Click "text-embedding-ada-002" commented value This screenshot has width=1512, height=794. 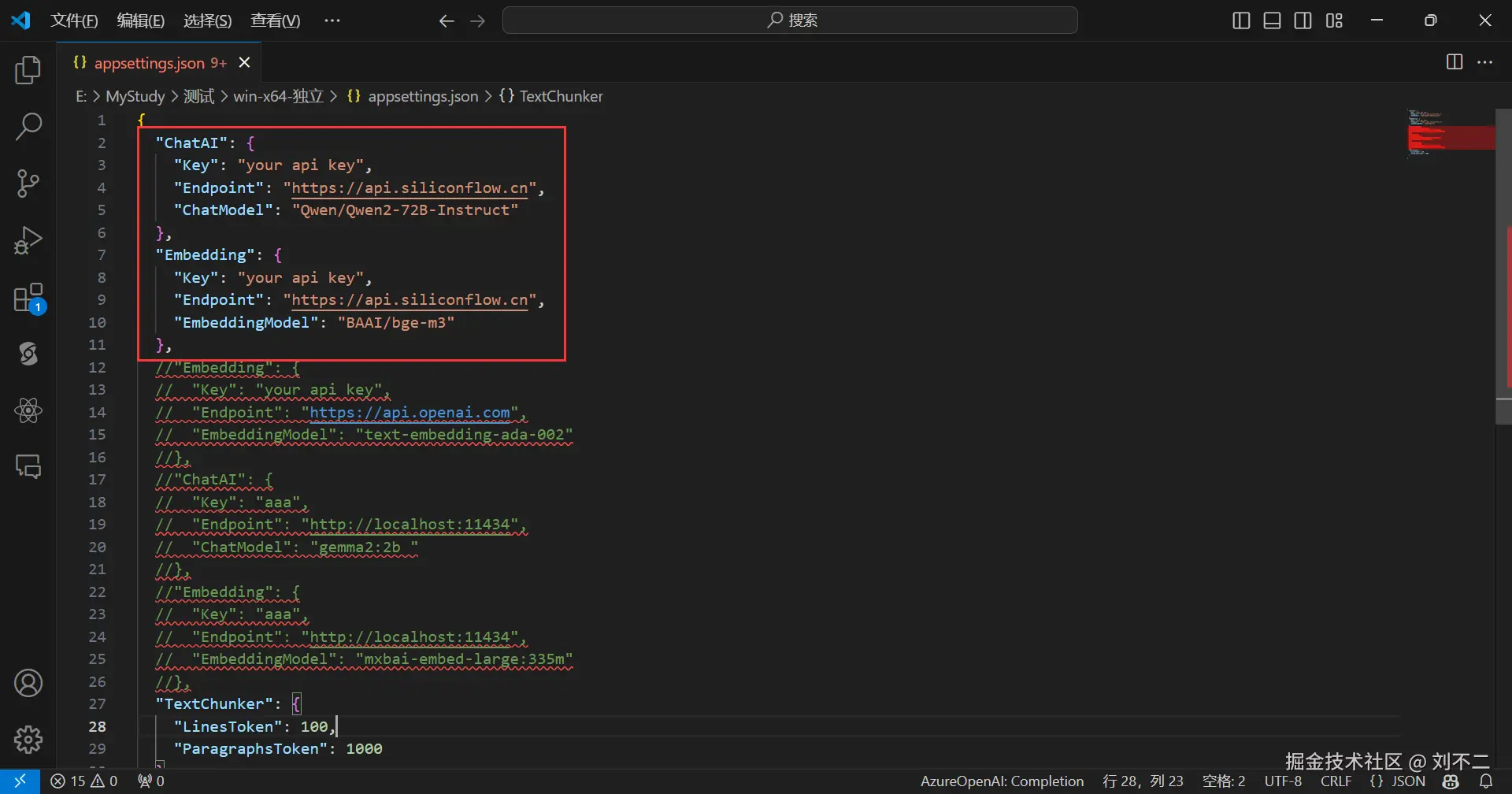pyautogui.click(x=465, y=435)
